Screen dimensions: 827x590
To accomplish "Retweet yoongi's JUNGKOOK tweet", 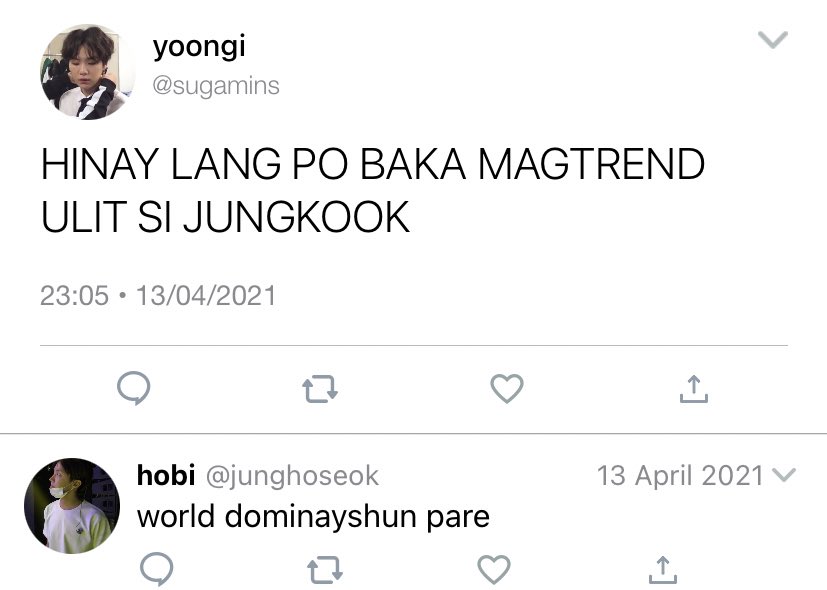I will [x=320, y=389].
